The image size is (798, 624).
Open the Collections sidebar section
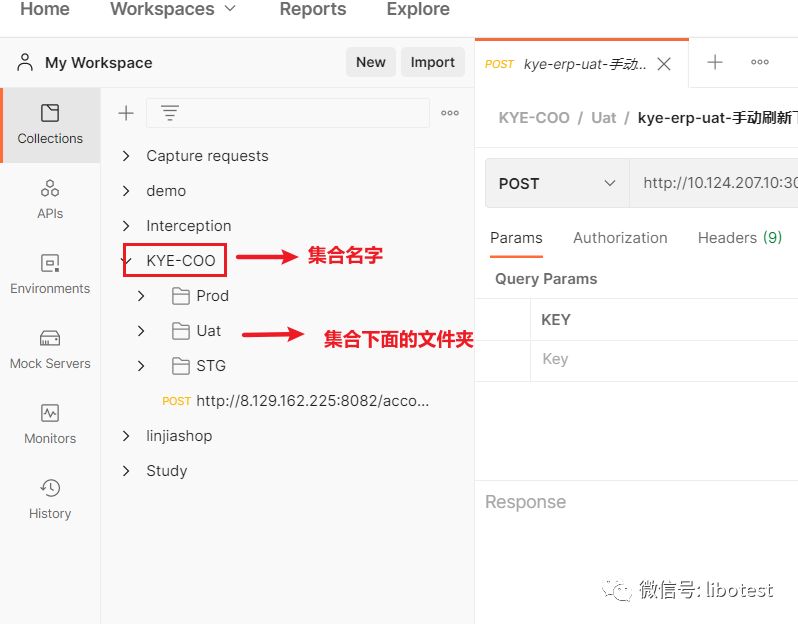50,125
